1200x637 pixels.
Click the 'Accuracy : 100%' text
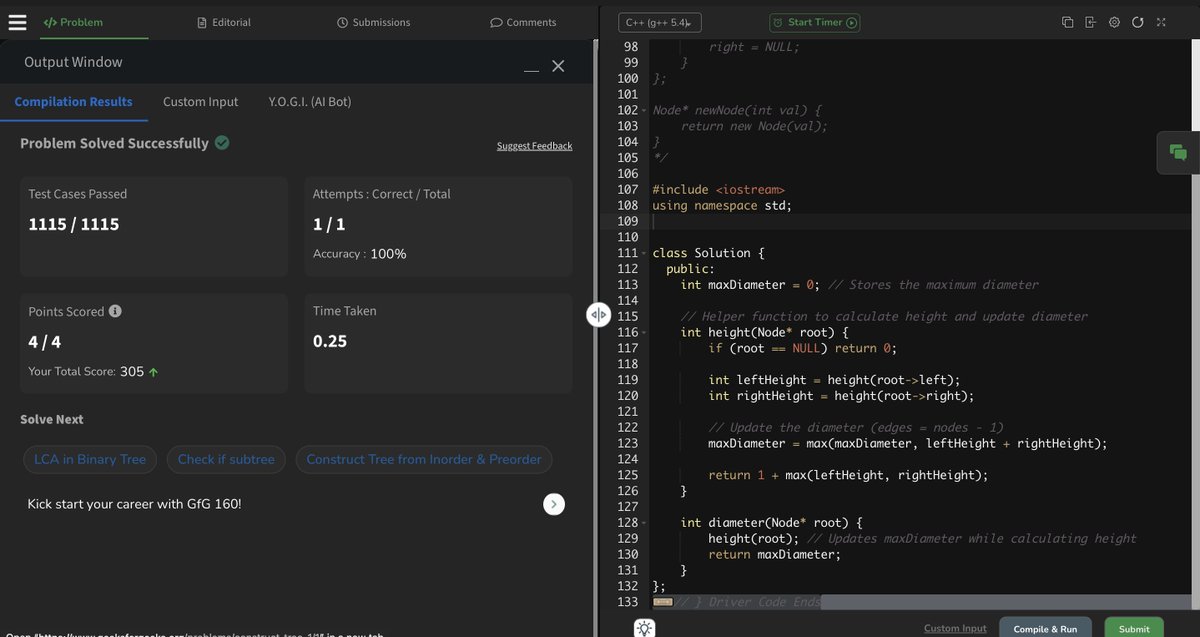[x=360, y=254]
